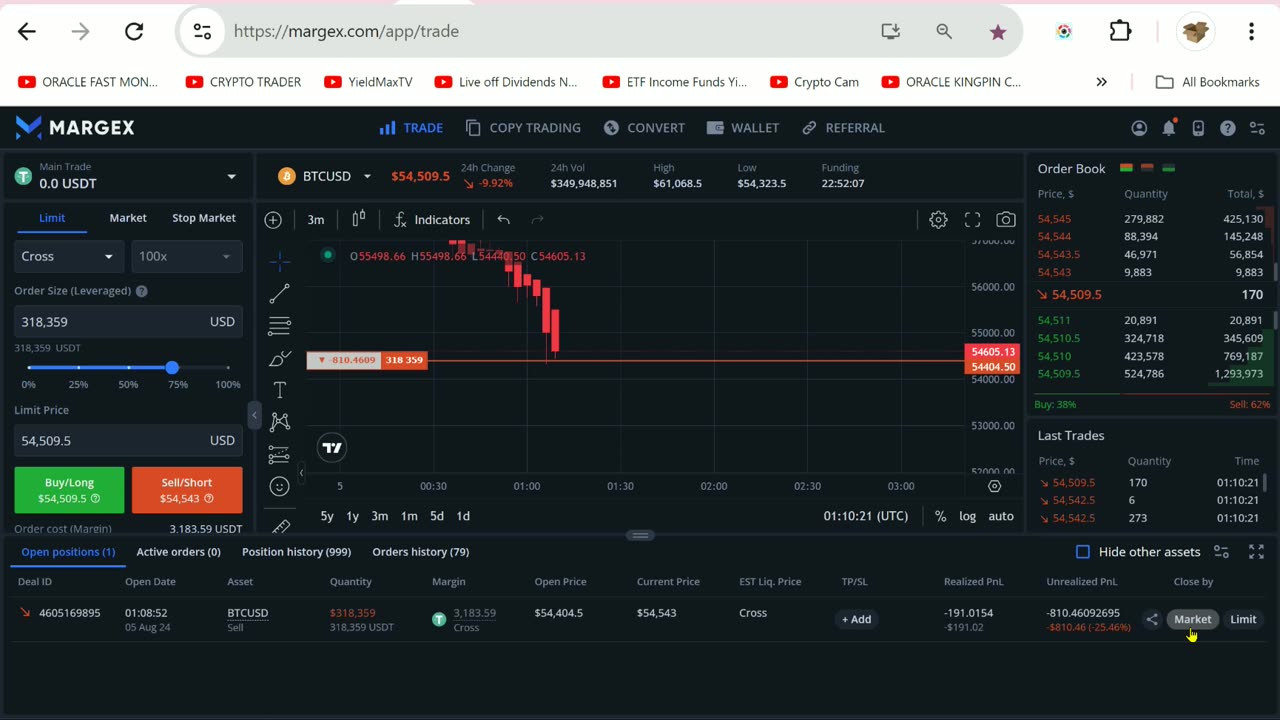Go to WALLET in top menu
This screenshot has width=1280, height=720.
click(x=743, y=128)
